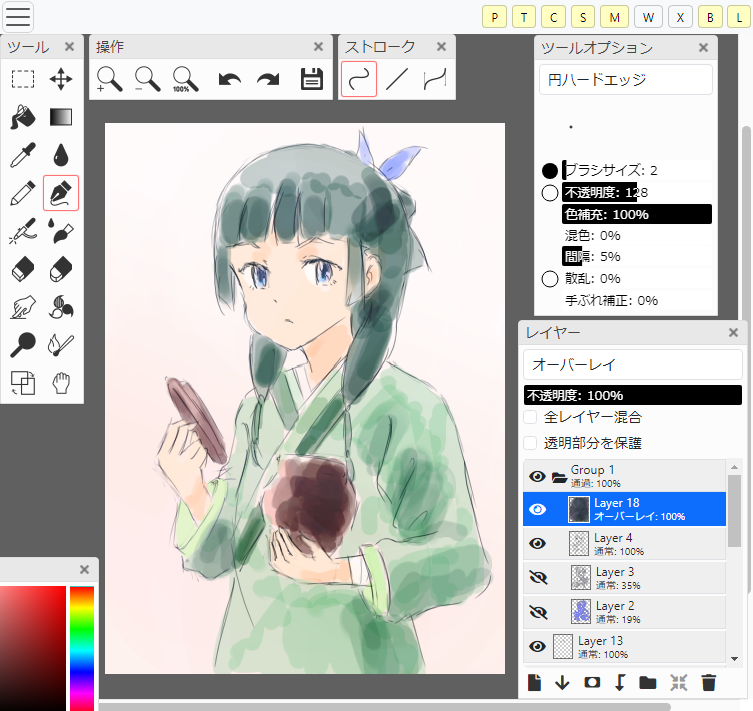753x711 pixels.
Task: Adjust the ブラシサイズ slider
Action: [637, 170]
